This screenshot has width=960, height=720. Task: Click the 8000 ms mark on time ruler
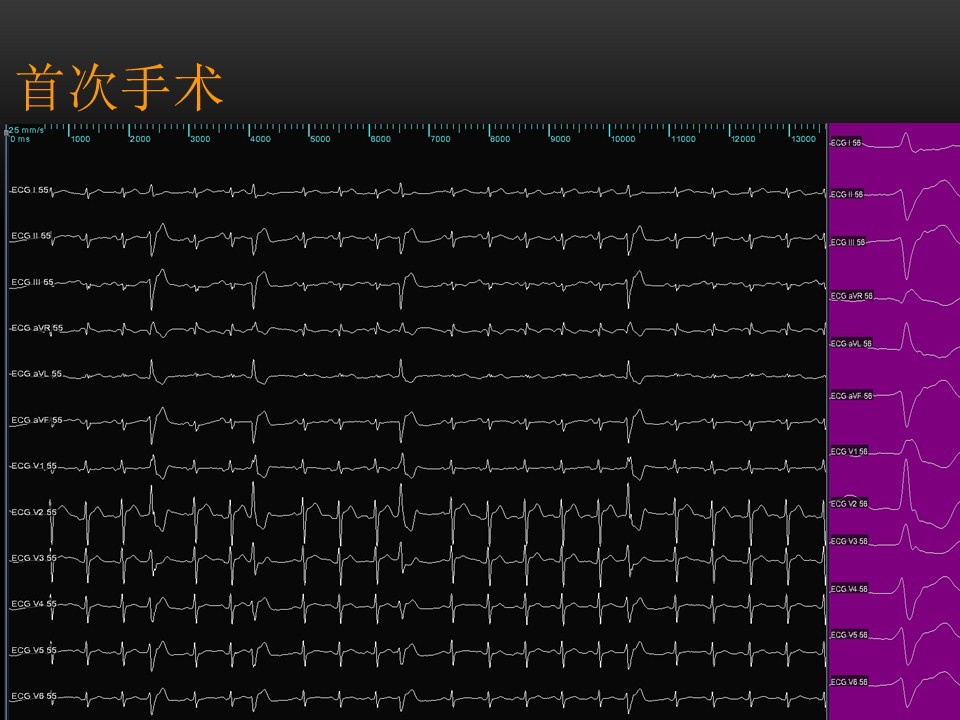click(500, 139)
